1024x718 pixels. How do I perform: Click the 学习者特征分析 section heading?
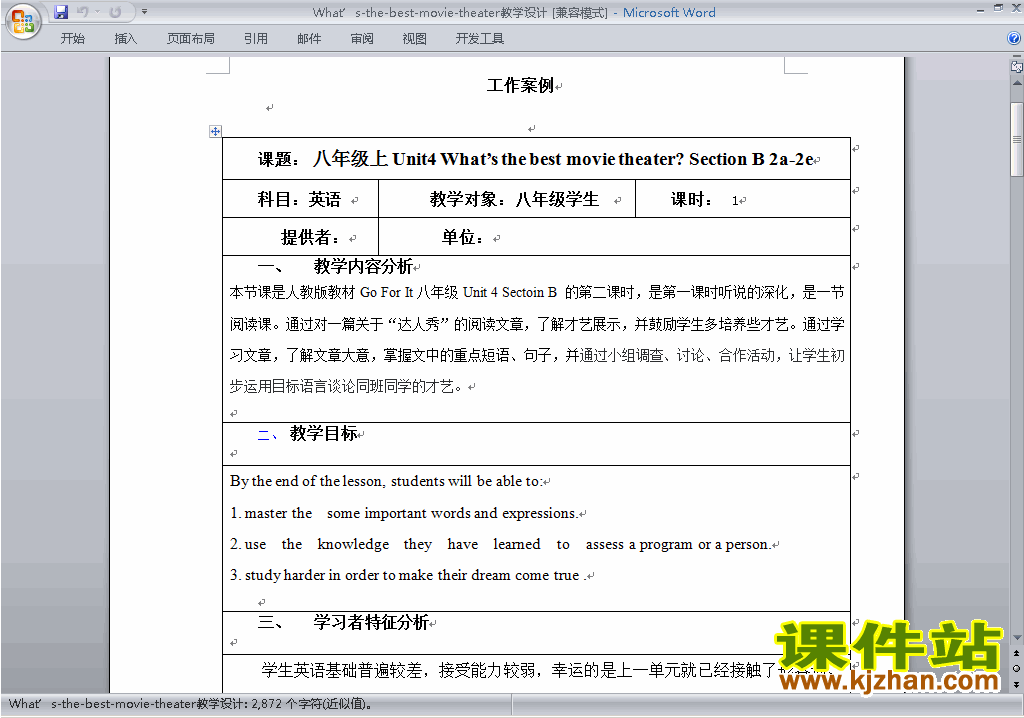tap(371, 622)
